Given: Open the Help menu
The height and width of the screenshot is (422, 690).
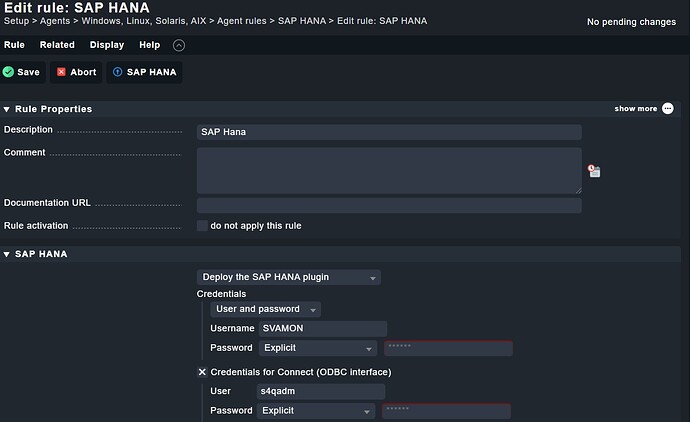Looking at the screenshot, I should tap(150, 45).
